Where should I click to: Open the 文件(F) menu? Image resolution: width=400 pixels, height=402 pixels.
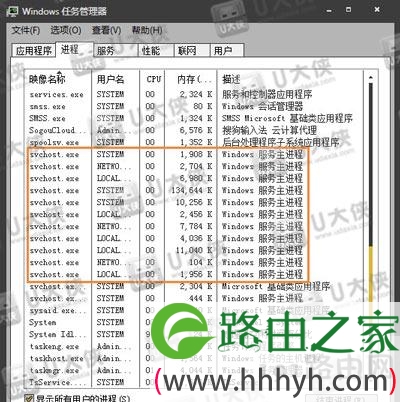tap(26, 31)
